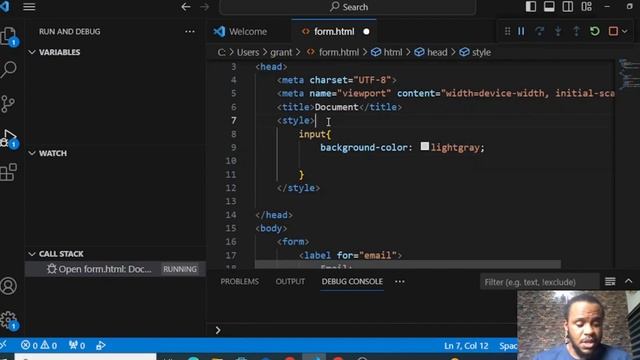Open the lightgray color swatch picker
Screen dimensions: 640x360
424,146
